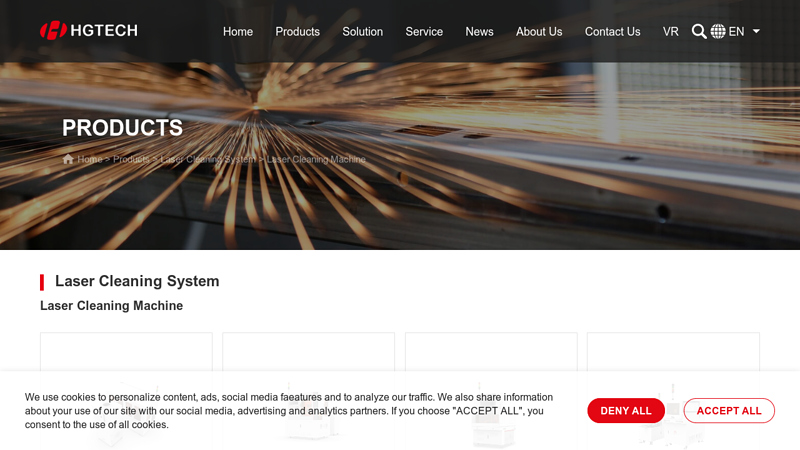Open the Solution menu item
The width and height of the screenshot is (800, 450).
pyautogui.click(x=362, y=31)
